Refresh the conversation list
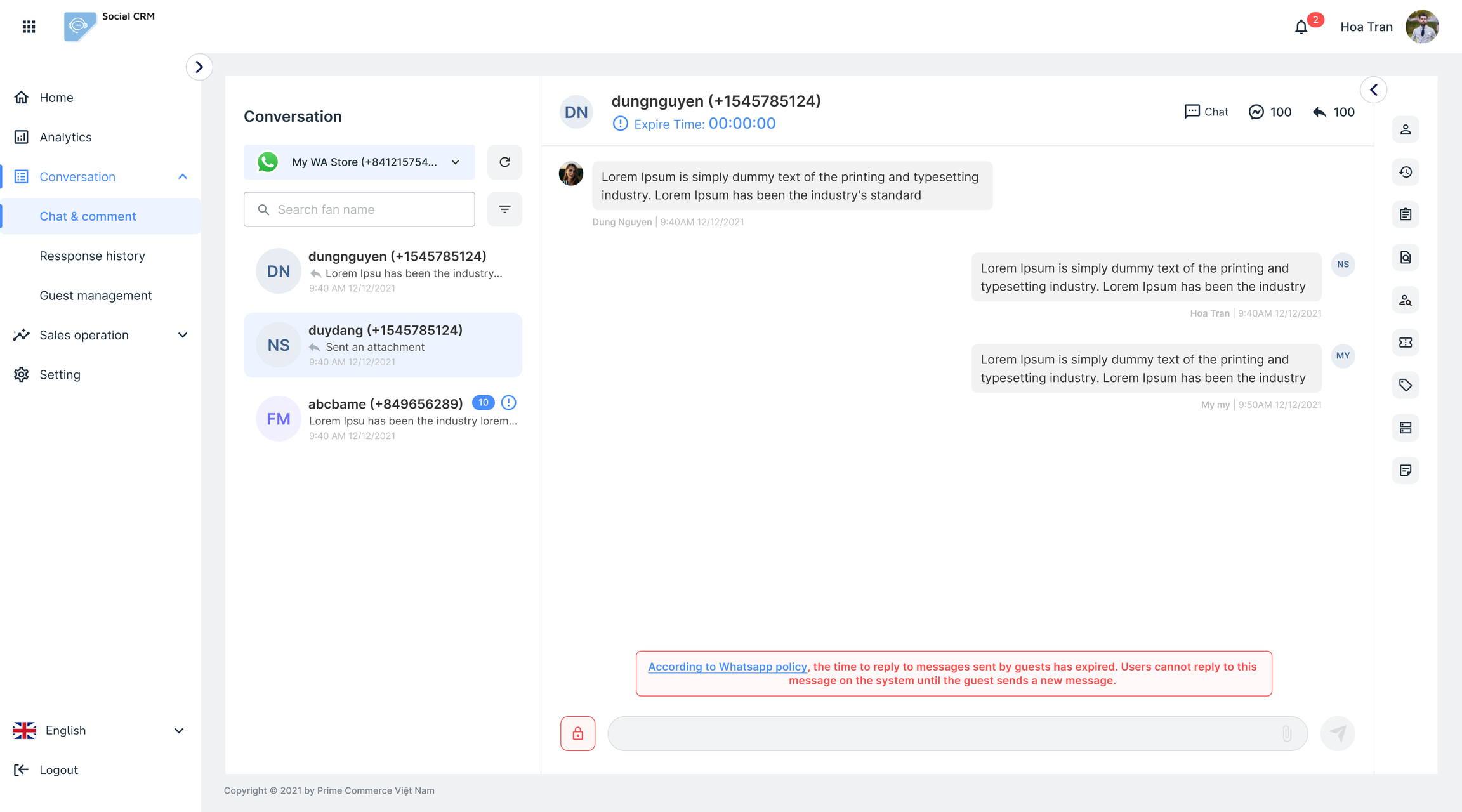 pos(504,162)
